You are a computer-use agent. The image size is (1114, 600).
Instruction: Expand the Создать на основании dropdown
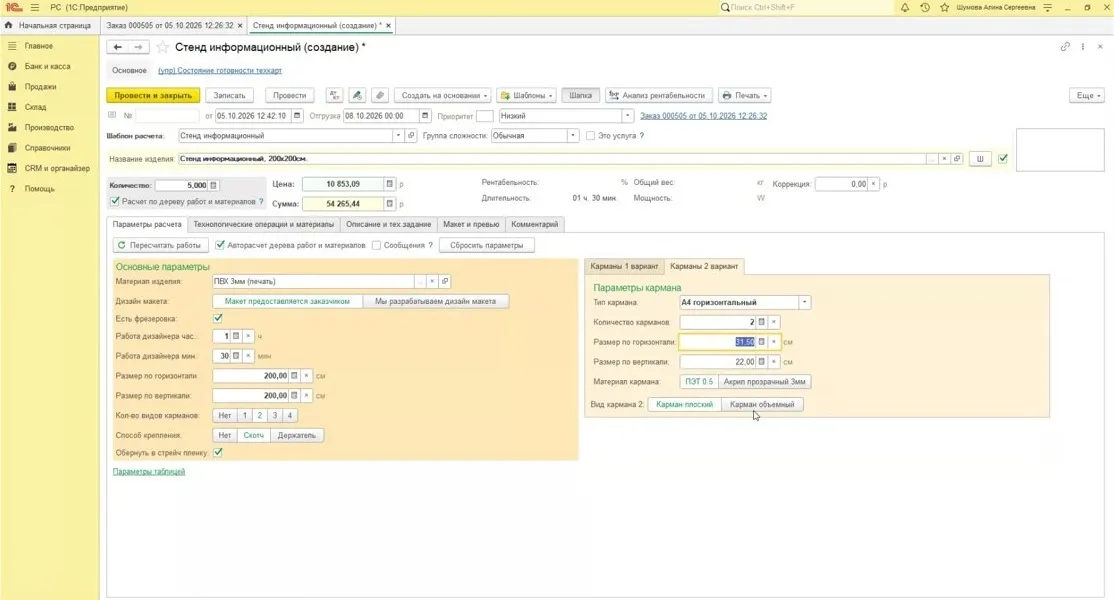pyautogui.click(x=441, y=95)
